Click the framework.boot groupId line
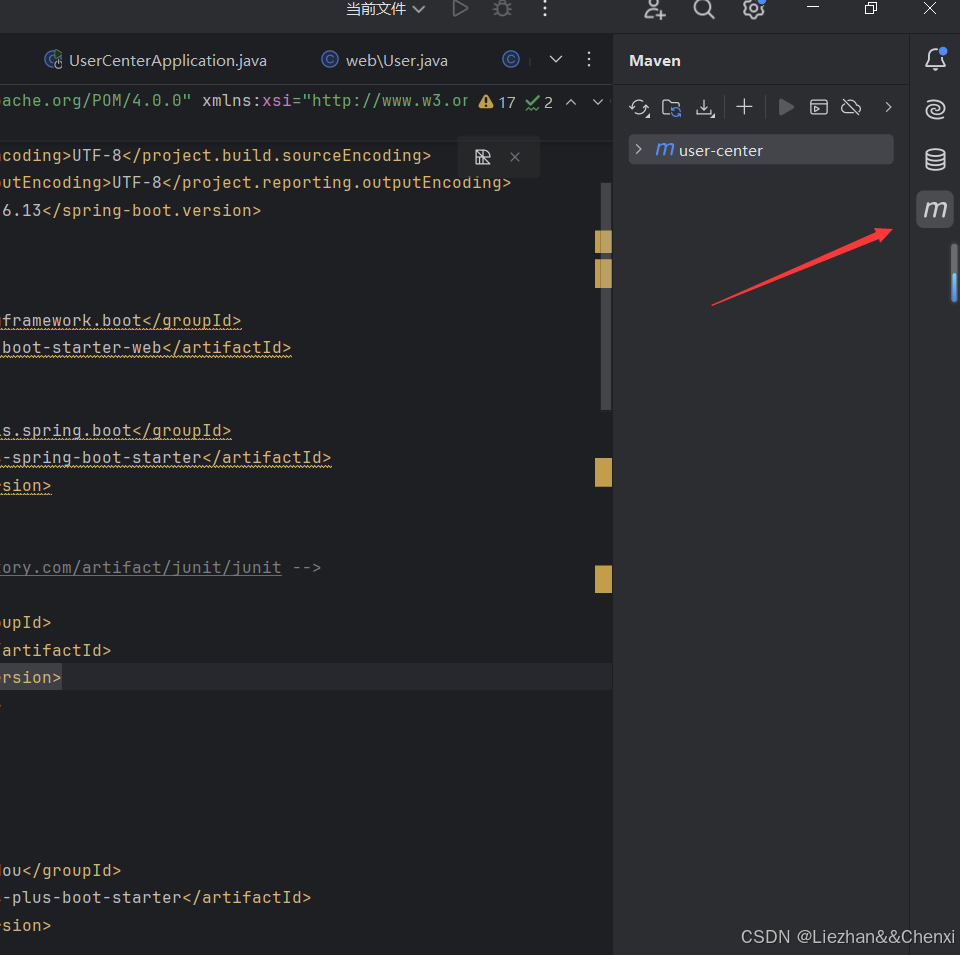960x955 pixels. [121, 321]
